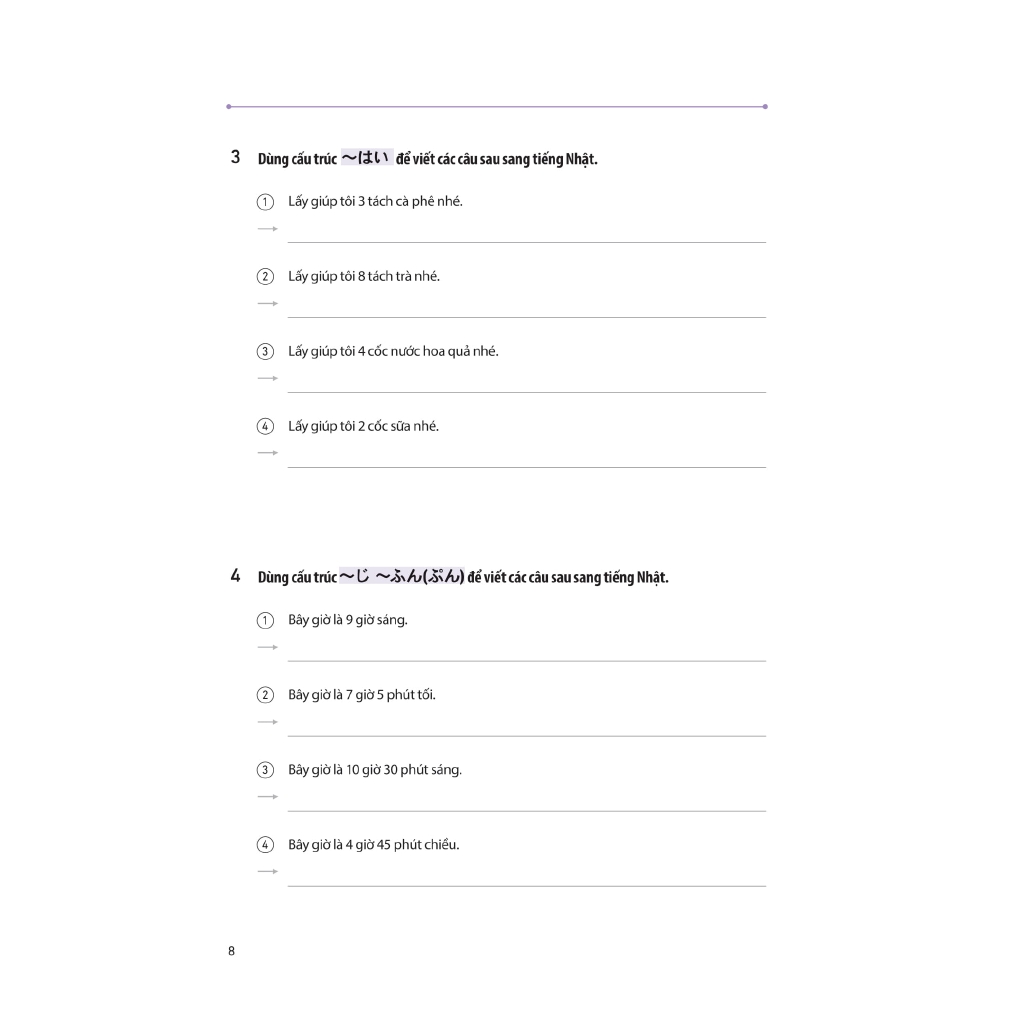Click circled number 3 in exercise 3

pyautogui.click(x=265, y=352)
